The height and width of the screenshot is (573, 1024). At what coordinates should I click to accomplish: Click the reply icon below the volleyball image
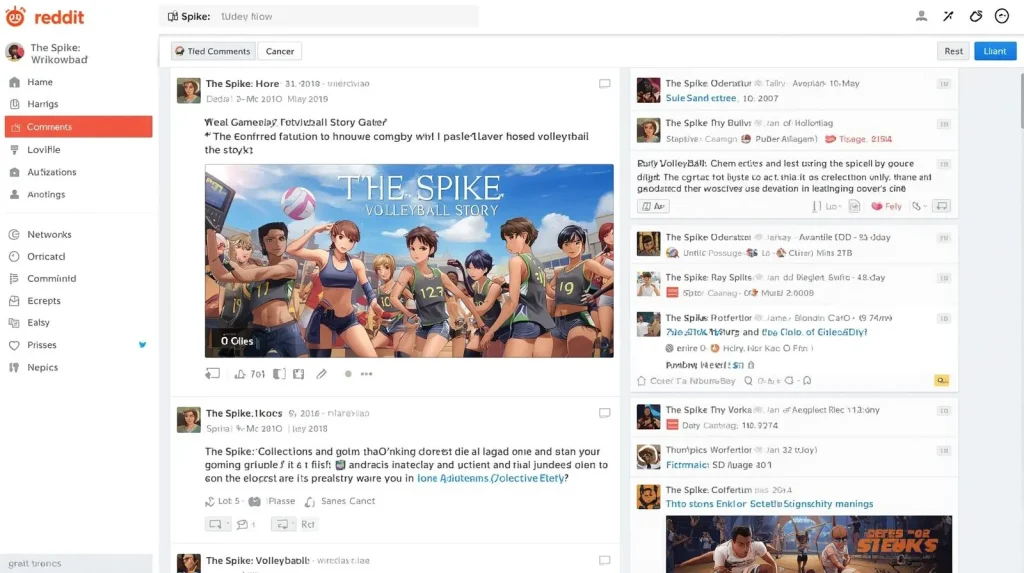pyautogui.click(x=212, y=374)
